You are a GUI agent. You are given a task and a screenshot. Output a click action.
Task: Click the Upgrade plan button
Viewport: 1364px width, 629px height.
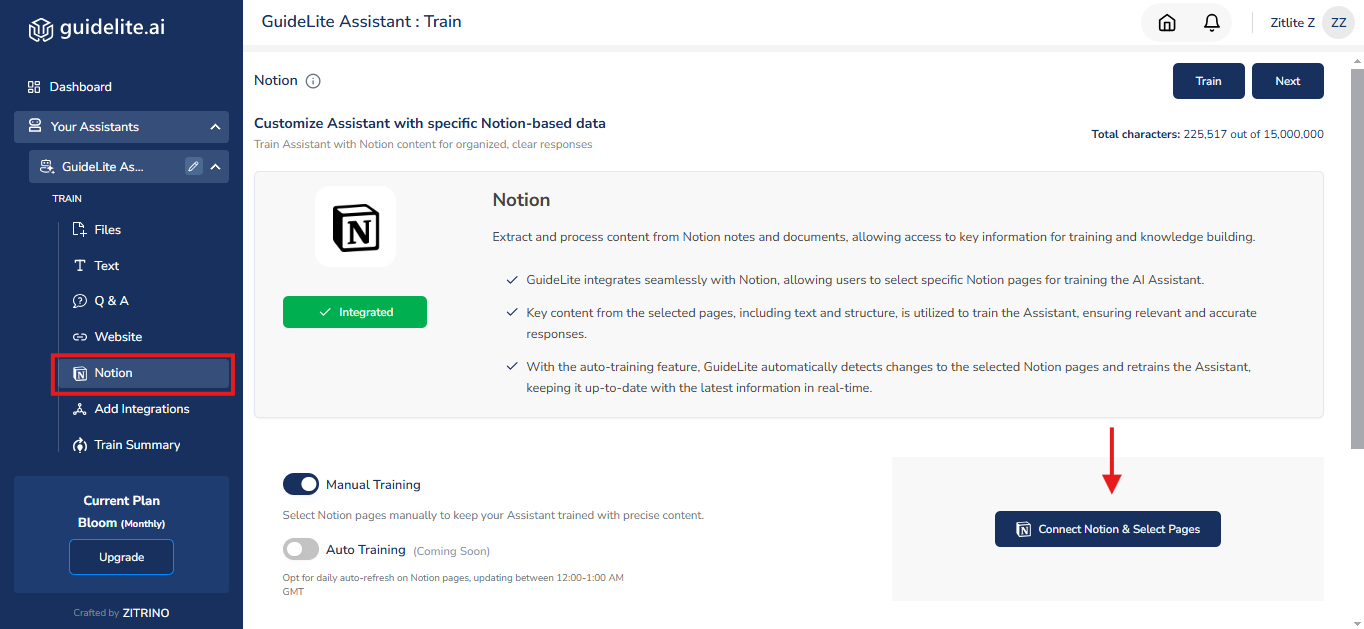121,557
